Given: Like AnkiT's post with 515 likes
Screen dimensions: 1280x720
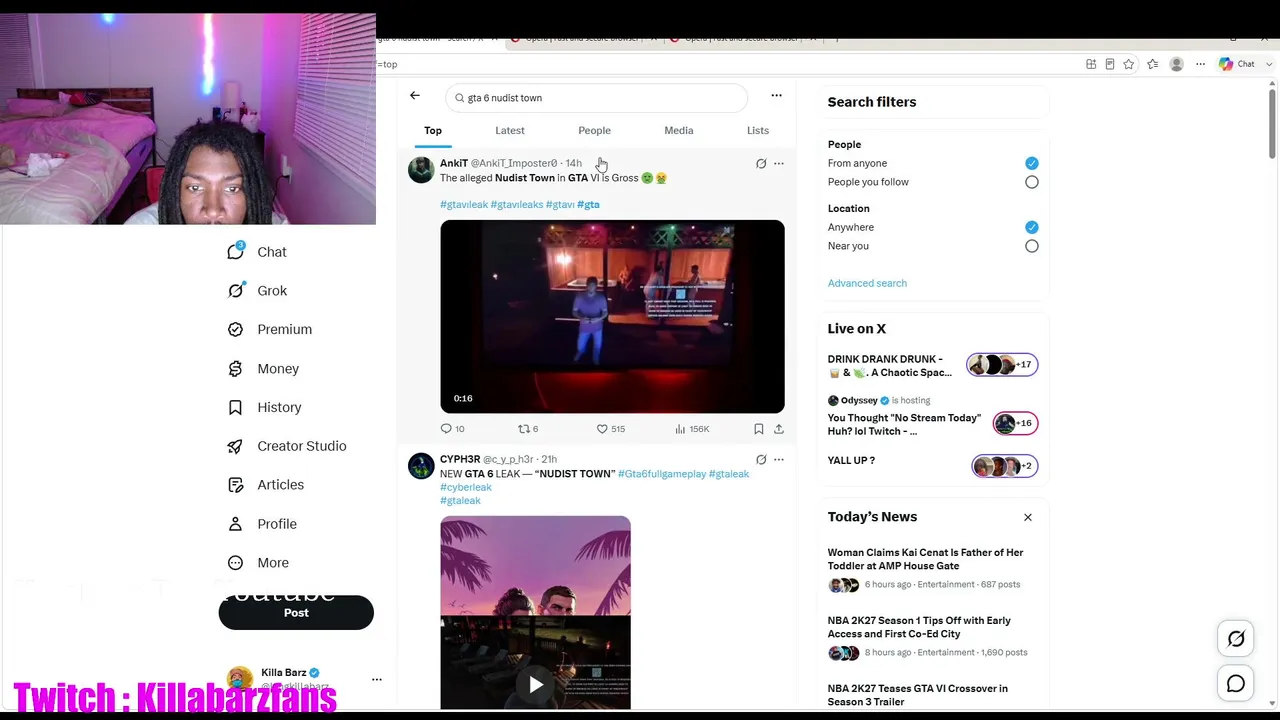Looking at the screenshot, I should (611, 429).
